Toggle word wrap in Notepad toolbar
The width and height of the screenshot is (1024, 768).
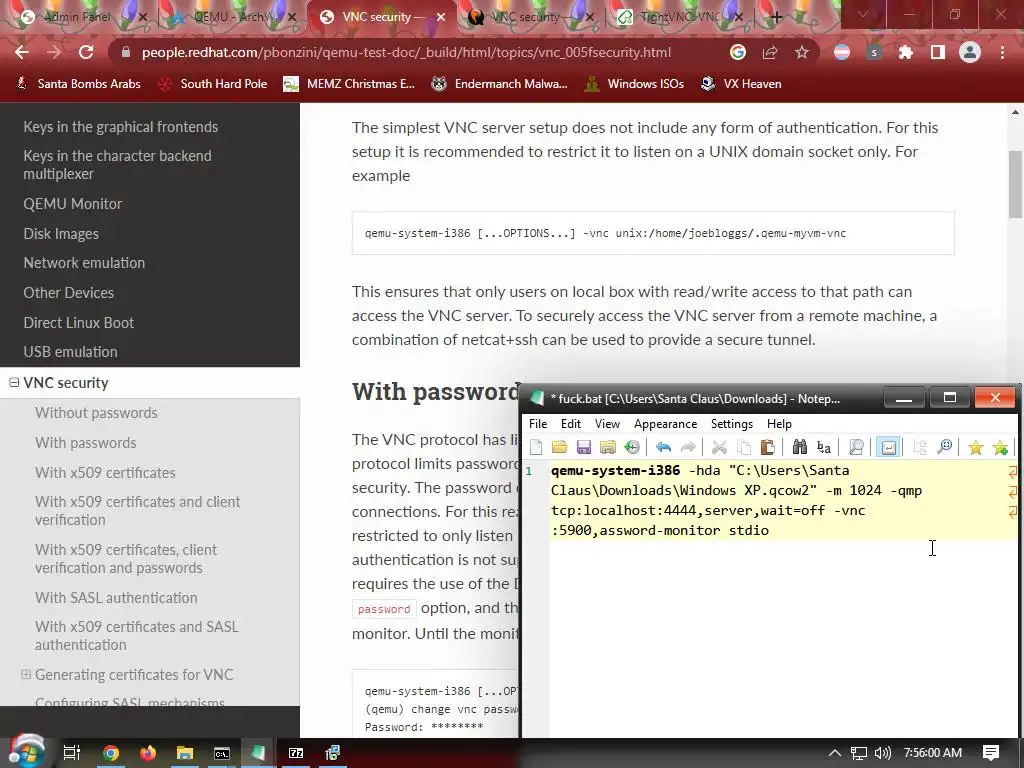889,447
